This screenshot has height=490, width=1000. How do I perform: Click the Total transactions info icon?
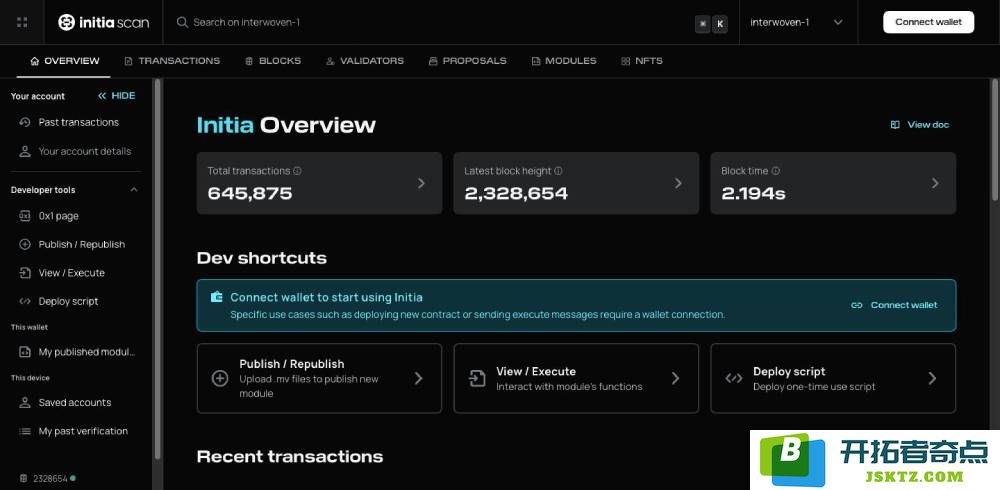click(x=297, y=171)
